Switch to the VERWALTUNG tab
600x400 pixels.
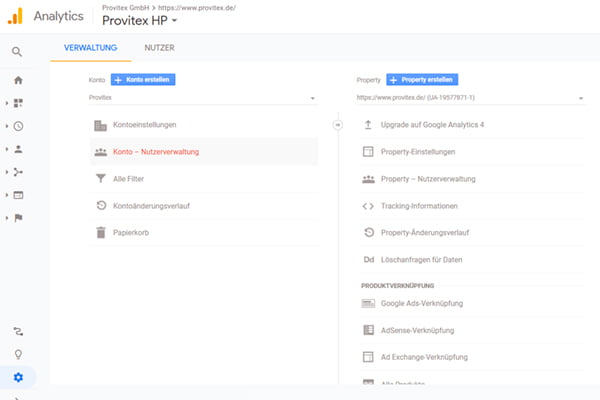tap(91, 48)
